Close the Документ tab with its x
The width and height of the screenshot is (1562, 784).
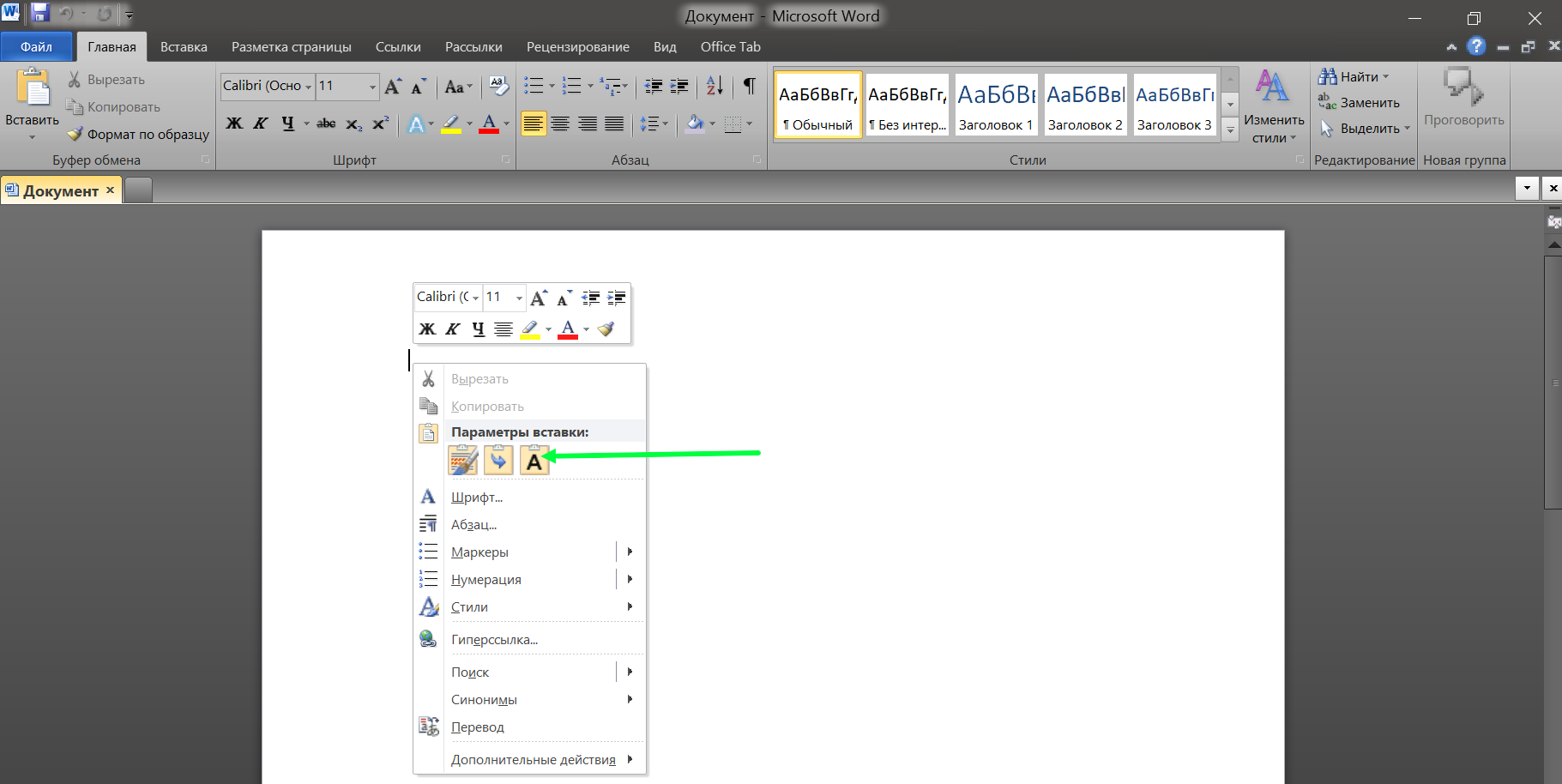pos(110,190)
